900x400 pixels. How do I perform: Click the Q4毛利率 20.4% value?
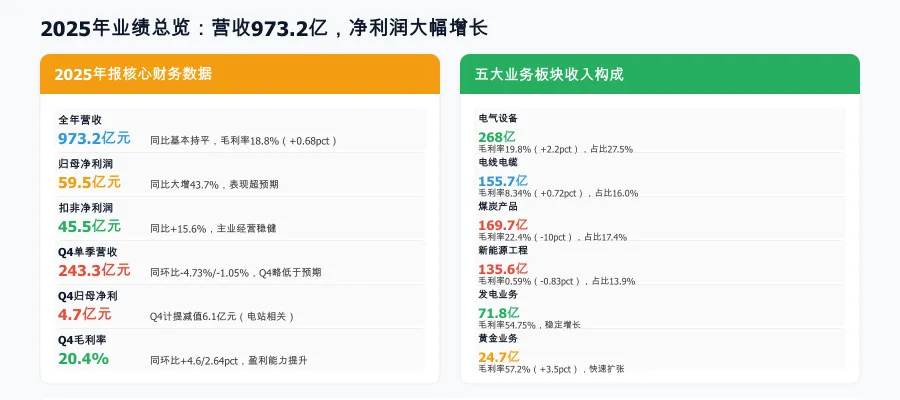pos(83,359)
